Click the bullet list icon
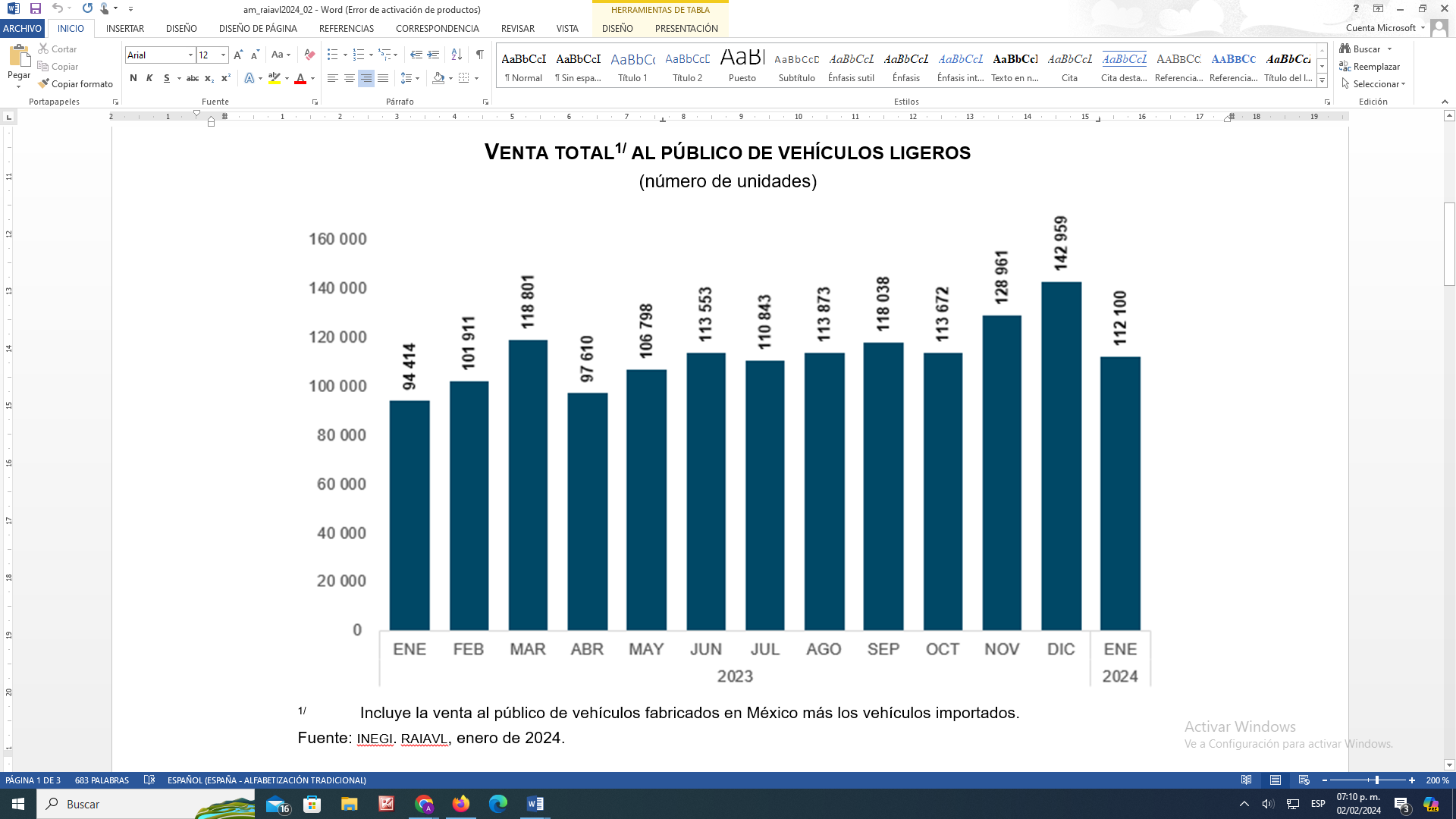The width and height of the screenshot is (1456, 819). tap(332, 55)
